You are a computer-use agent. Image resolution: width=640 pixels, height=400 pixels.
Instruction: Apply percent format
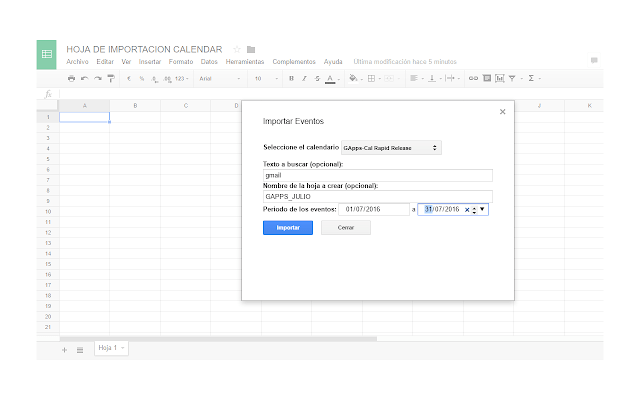click(142, 78)
